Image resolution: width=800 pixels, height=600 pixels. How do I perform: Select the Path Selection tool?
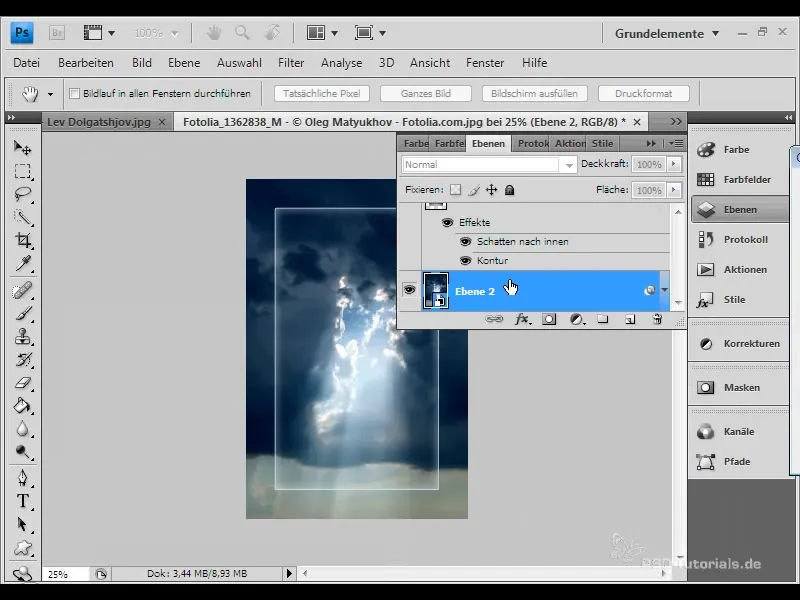(x=22, y=524)
